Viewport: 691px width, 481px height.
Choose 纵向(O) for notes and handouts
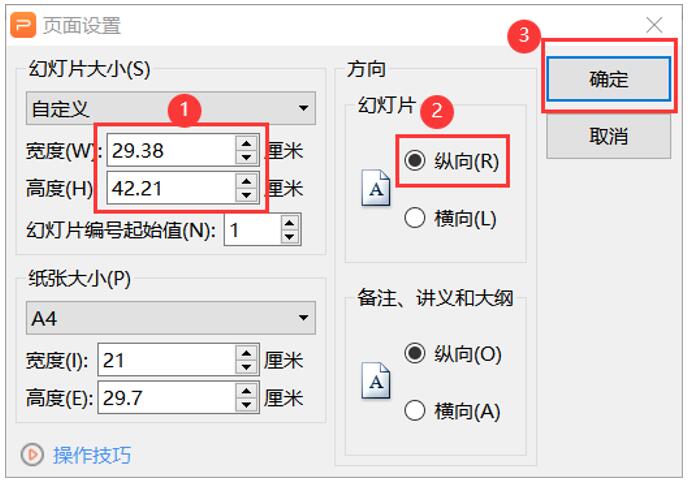pos(415,353)
